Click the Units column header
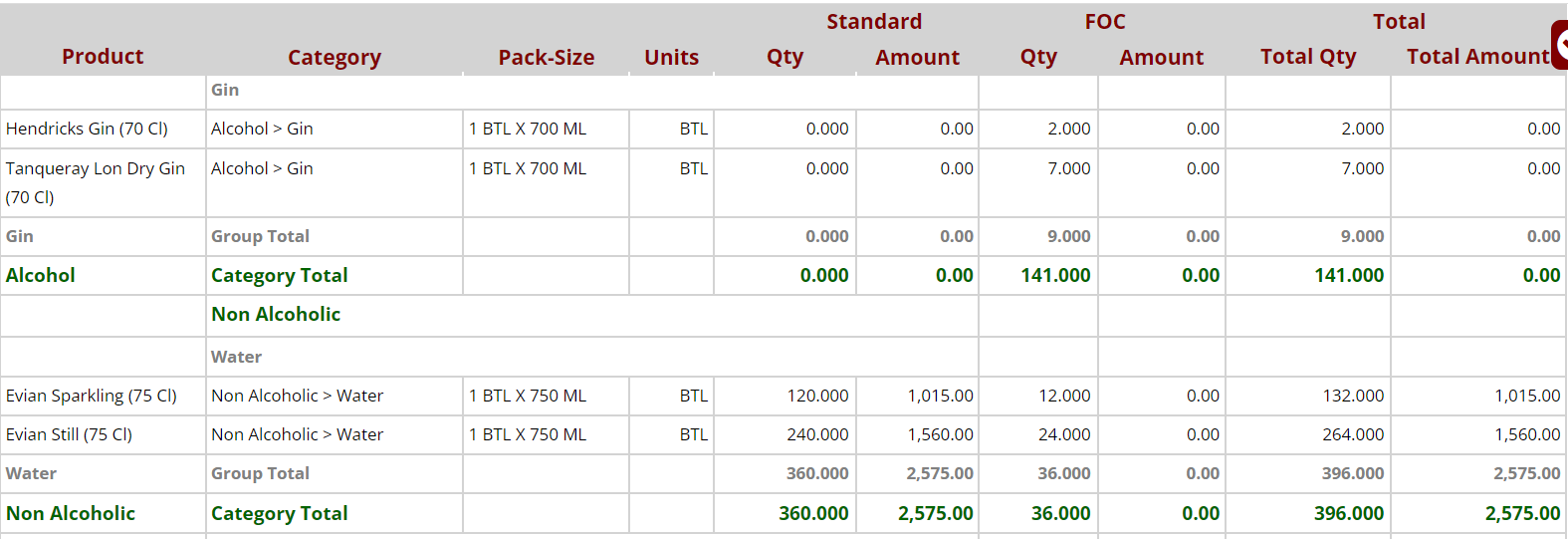1568x539 pixels. (x=672, y=58)
